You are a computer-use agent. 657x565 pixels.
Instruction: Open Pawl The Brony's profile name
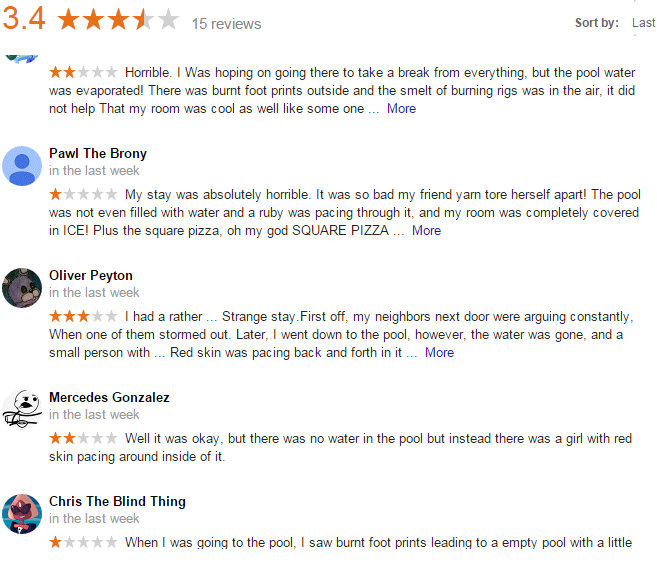(98, 154)
